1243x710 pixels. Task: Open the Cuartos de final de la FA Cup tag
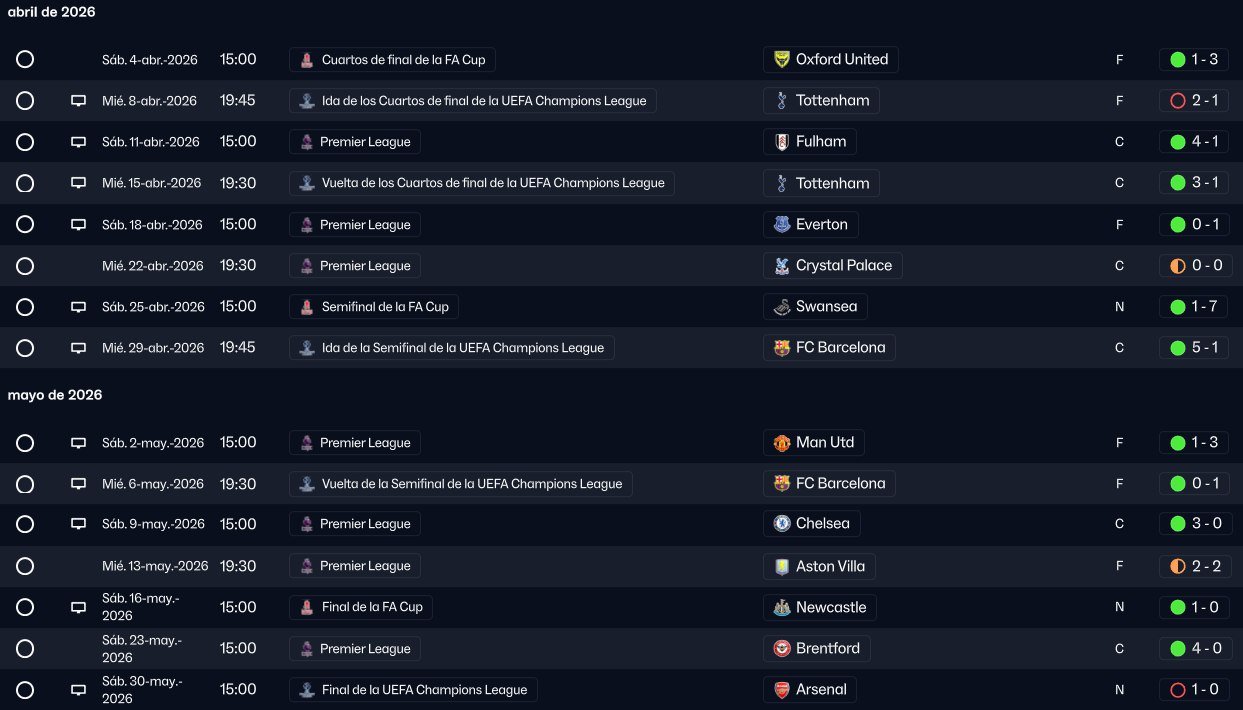tap(392, 60)
